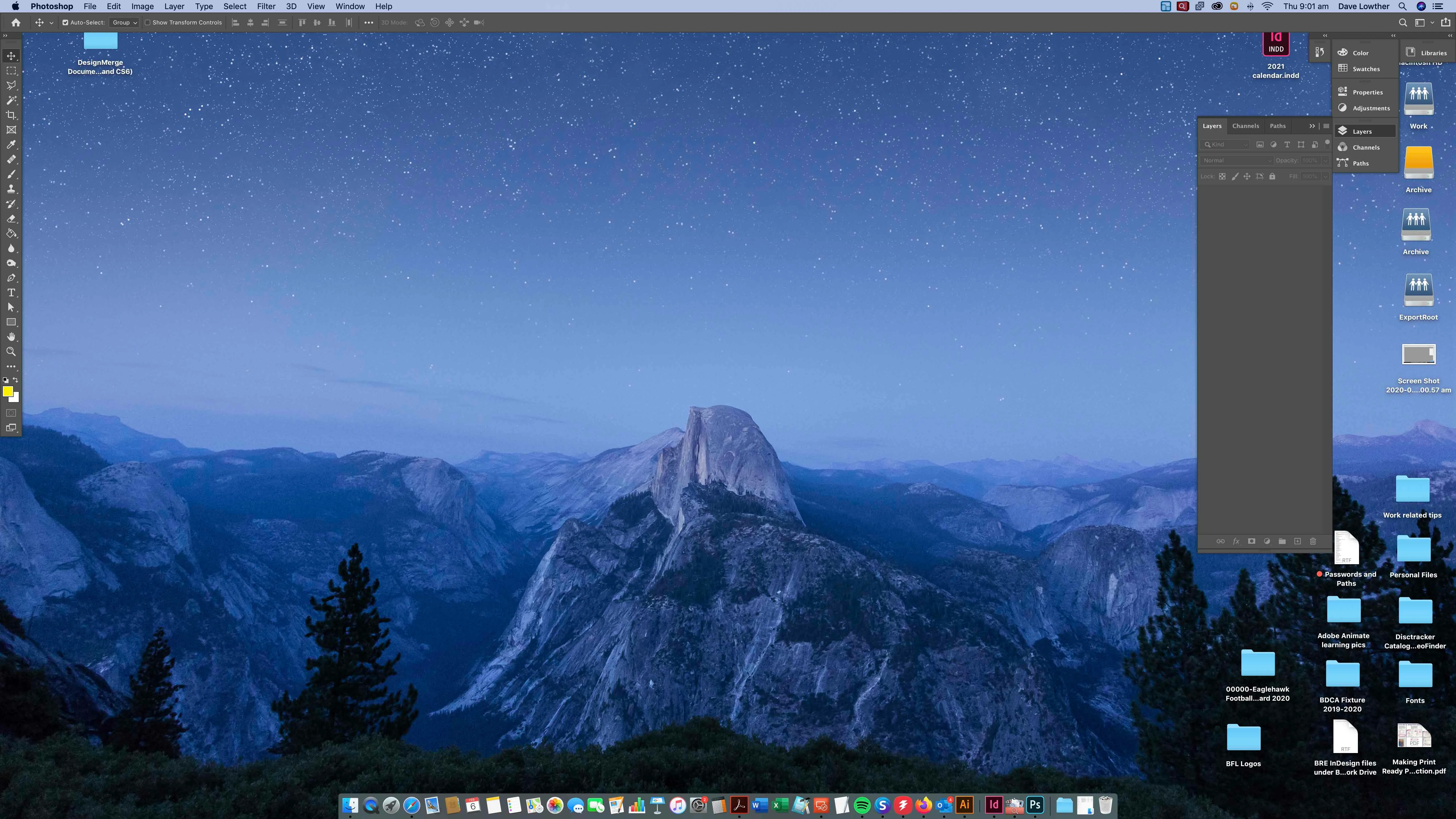Viewport: 1456px width, 819px height.
Task: Switch to the Channels tab
Action: click(1245, 126)
